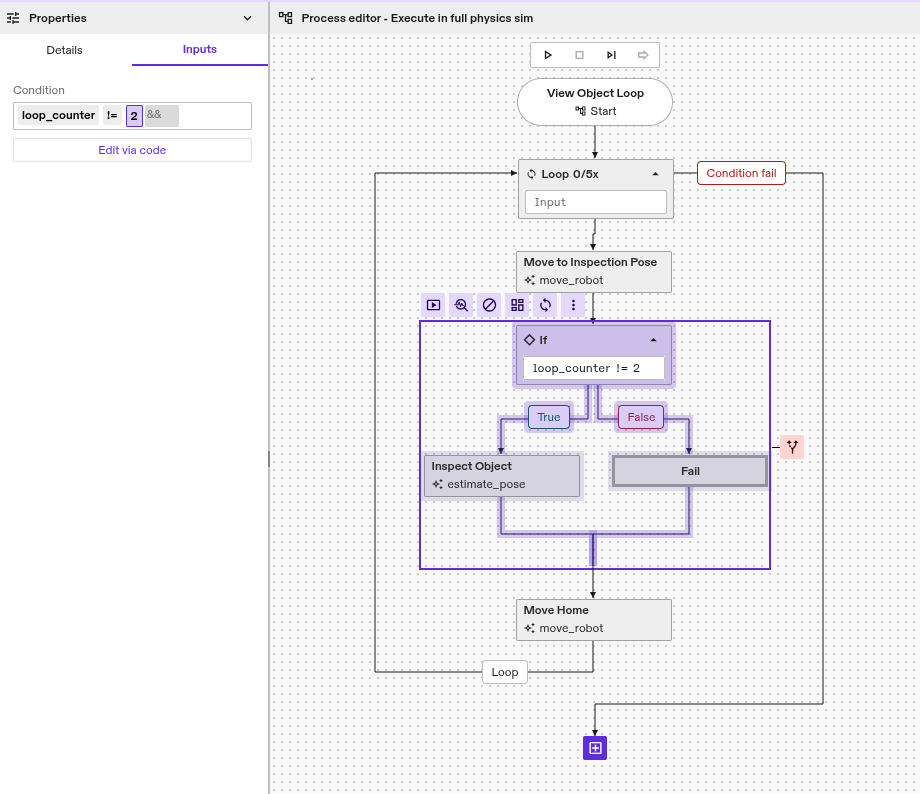Click the Loop node Input field

tap(595, 202)
